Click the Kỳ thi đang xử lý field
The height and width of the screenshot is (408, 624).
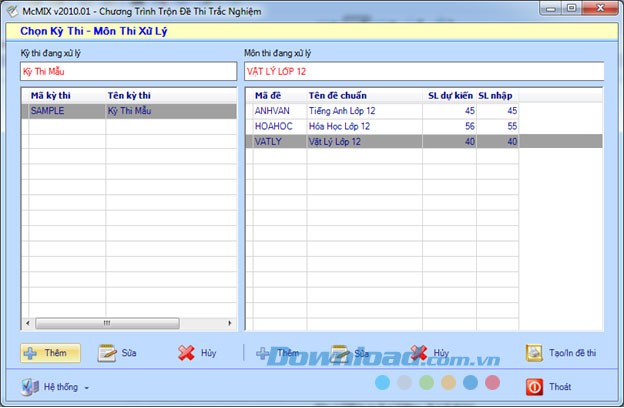(128, 71)
